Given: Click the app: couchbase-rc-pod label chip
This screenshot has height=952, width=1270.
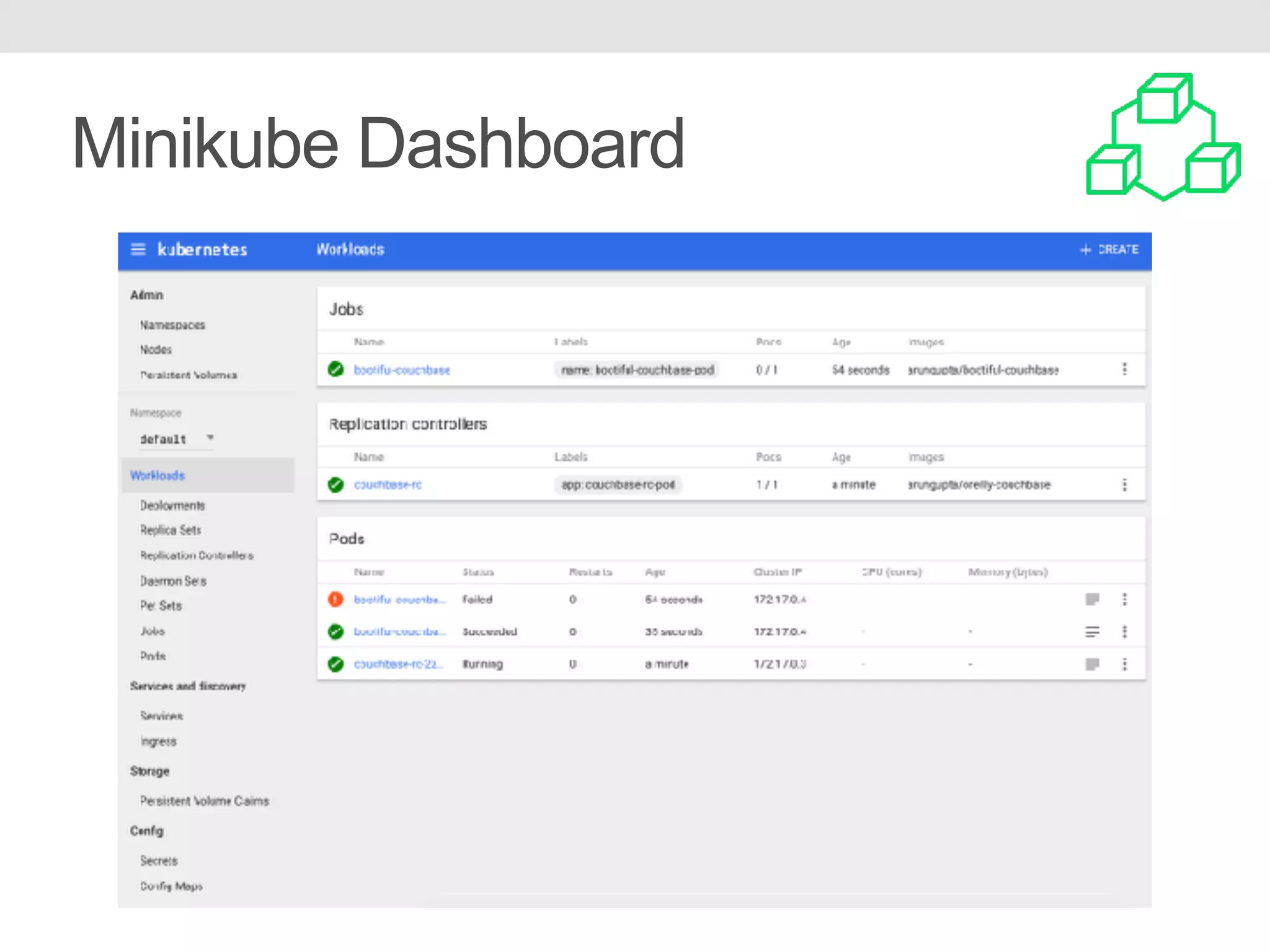Looking at the screenshot, I should pyautogui.click(x=618, y=485).
